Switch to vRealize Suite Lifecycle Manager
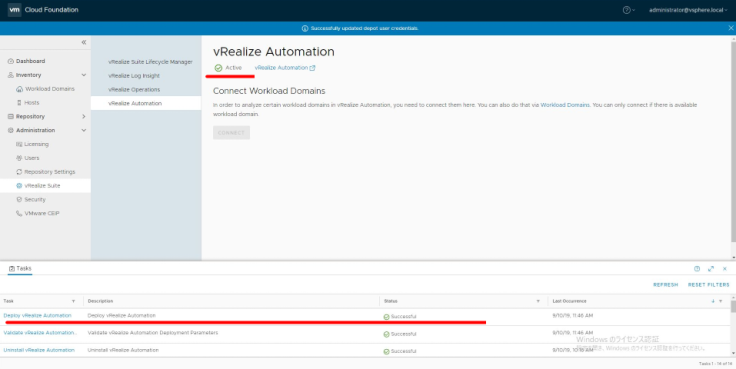Image resolution: width=736 pixels, height=369 pixels. [x=150, y=62]
